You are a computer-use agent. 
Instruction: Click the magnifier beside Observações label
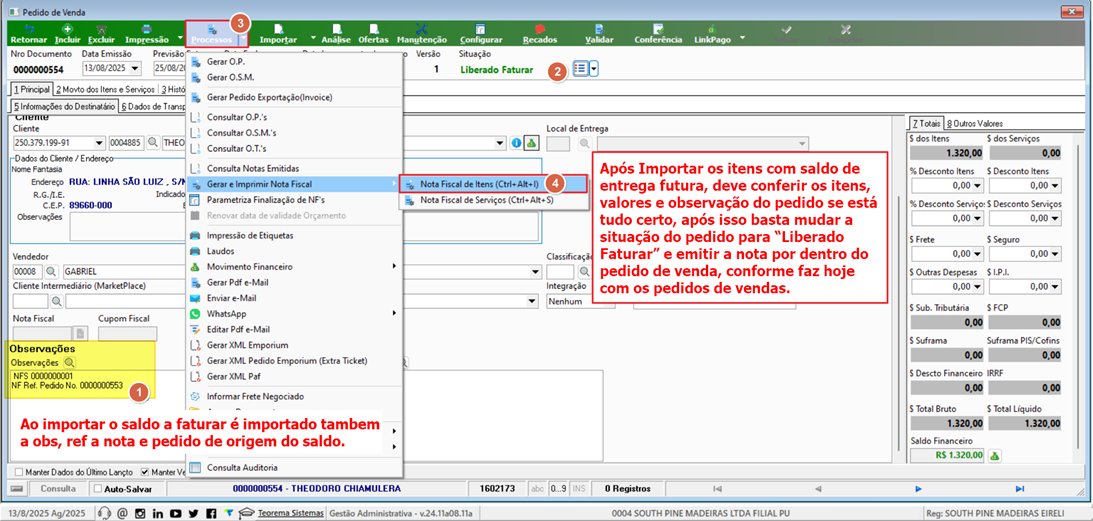pyautogui.click(x=70, y=363)
